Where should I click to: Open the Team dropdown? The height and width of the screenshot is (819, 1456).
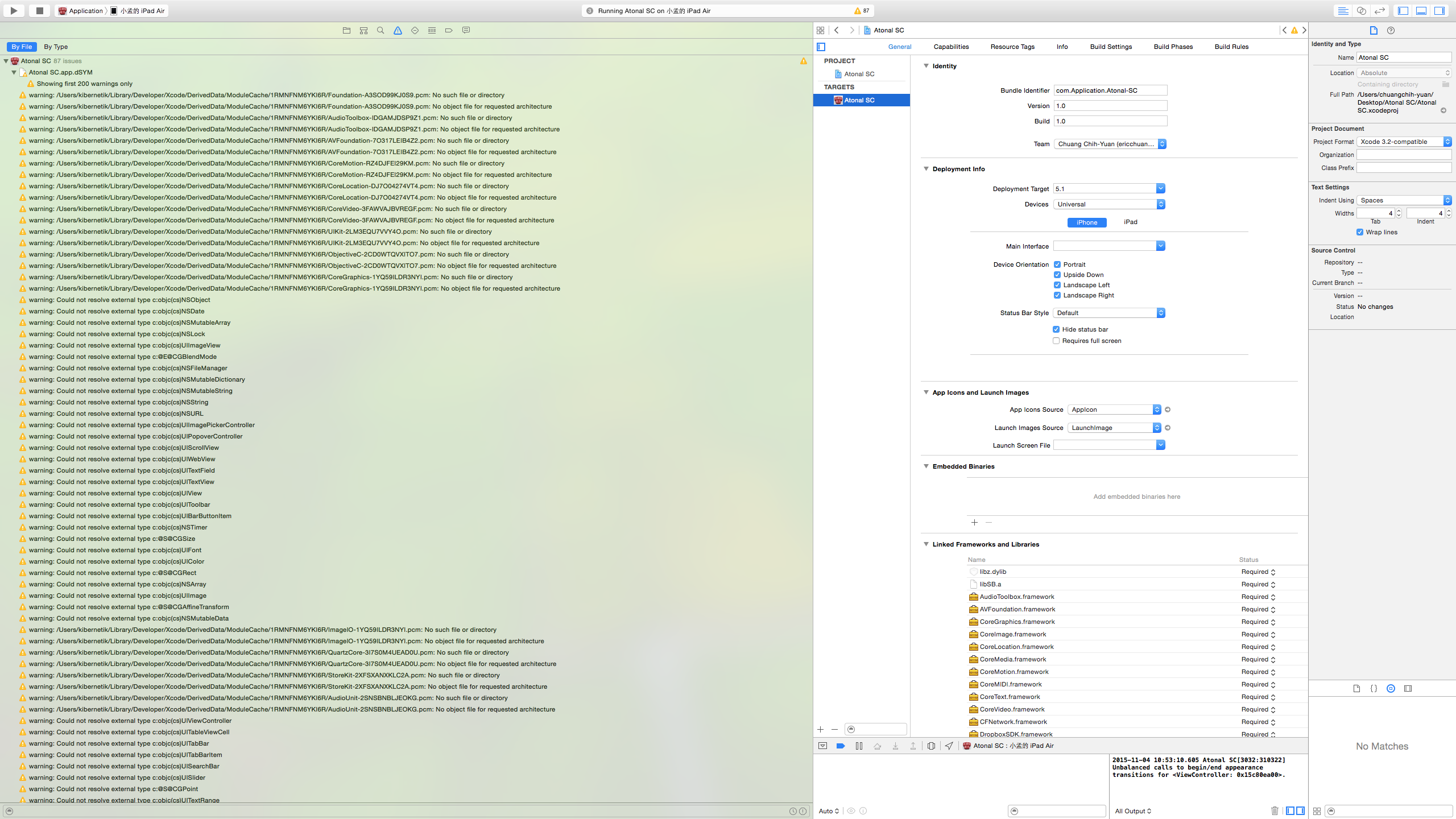click(1110, 144)
